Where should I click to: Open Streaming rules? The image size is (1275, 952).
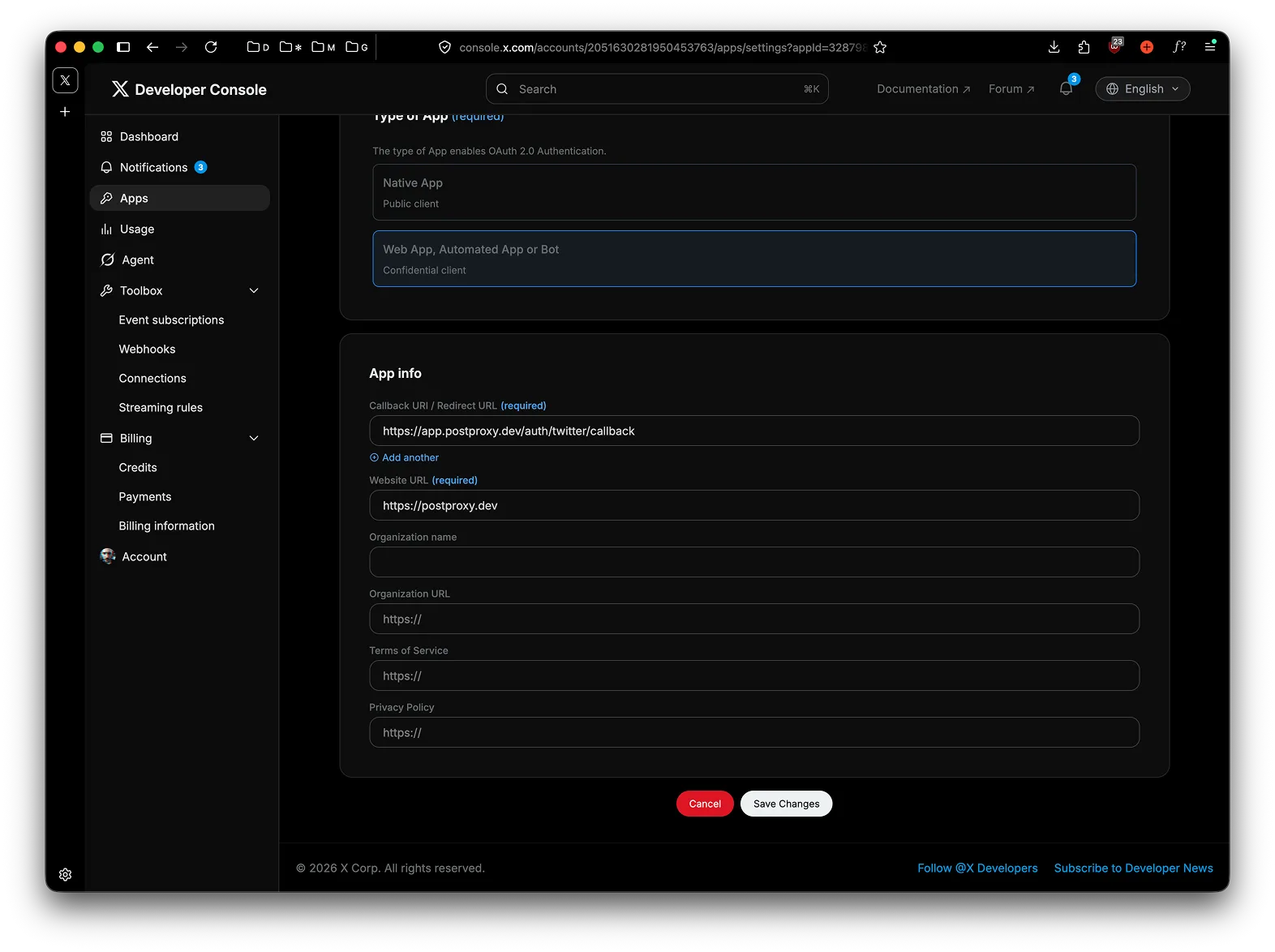tap(161, 407)
